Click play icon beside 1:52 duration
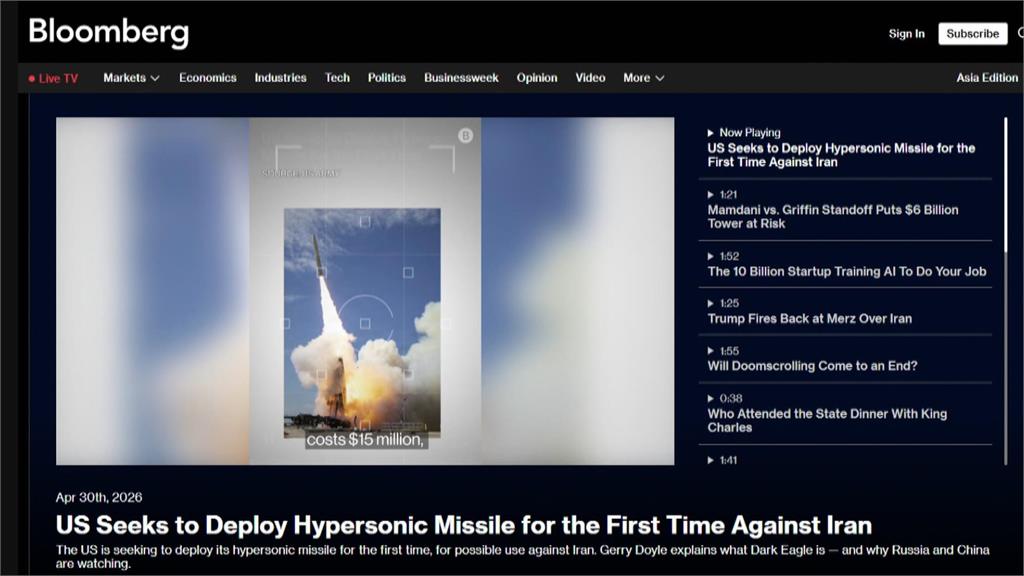This screenshot has width=1024, height=576. 711,256
